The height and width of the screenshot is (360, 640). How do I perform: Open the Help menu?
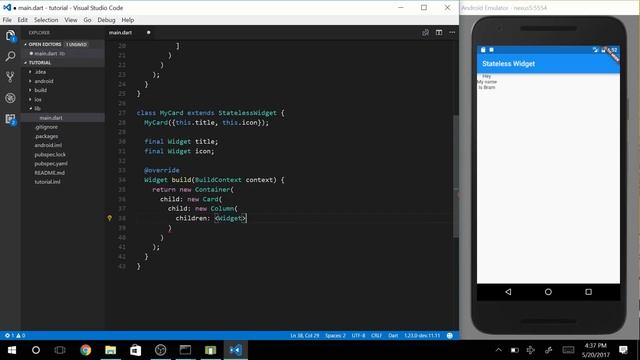pos(128,20)
